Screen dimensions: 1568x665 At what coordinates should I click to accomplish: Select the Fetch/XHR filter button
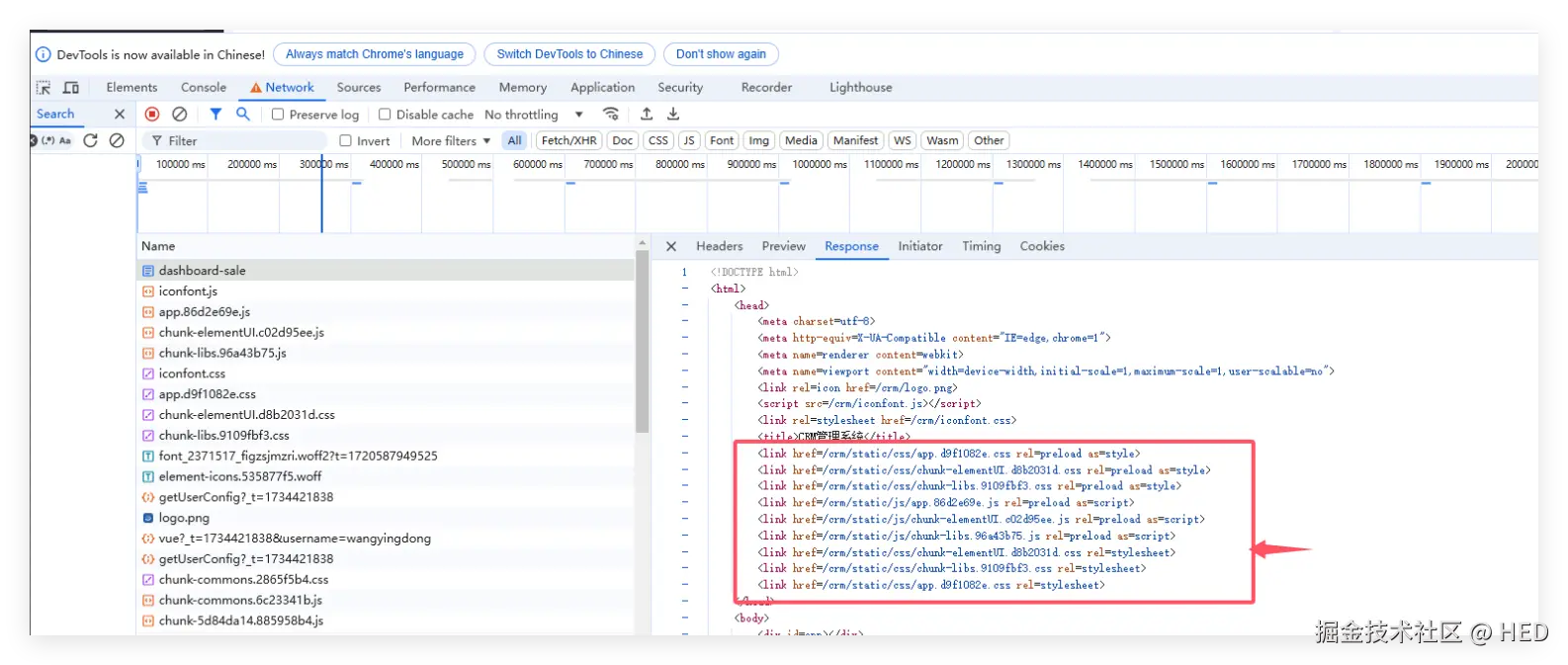pos(568,140)
